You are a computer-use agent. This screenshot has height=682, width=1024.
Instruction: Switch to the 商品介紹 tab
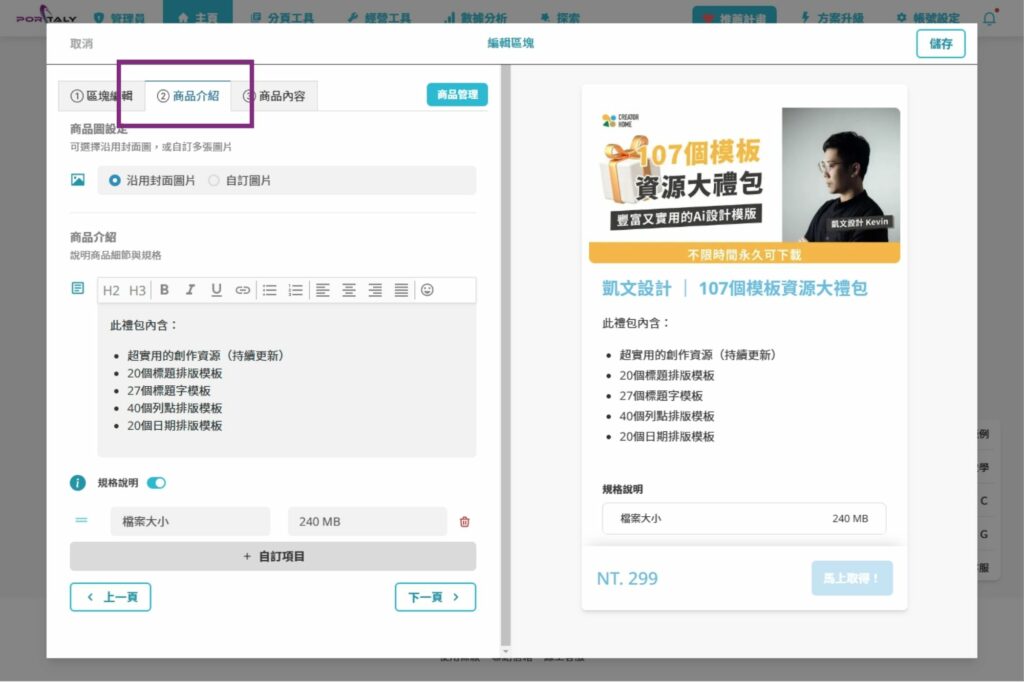pos(188,96)
